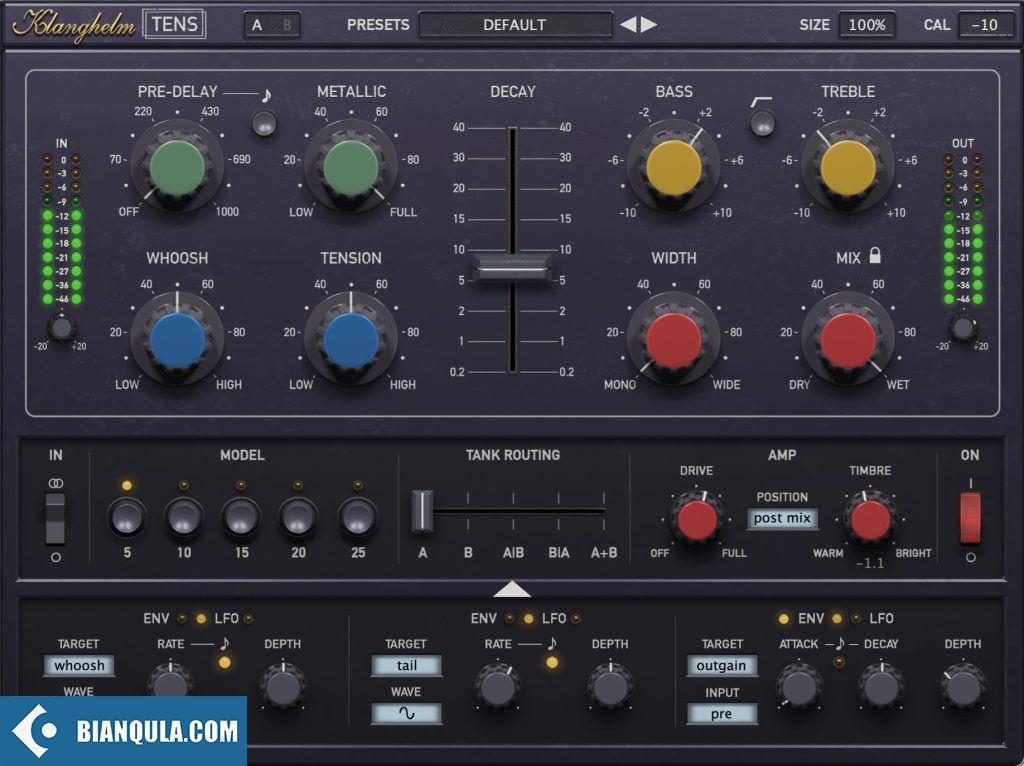Click the MIX lock icon
Screen dimensions: 1024x766
[875, 255]
